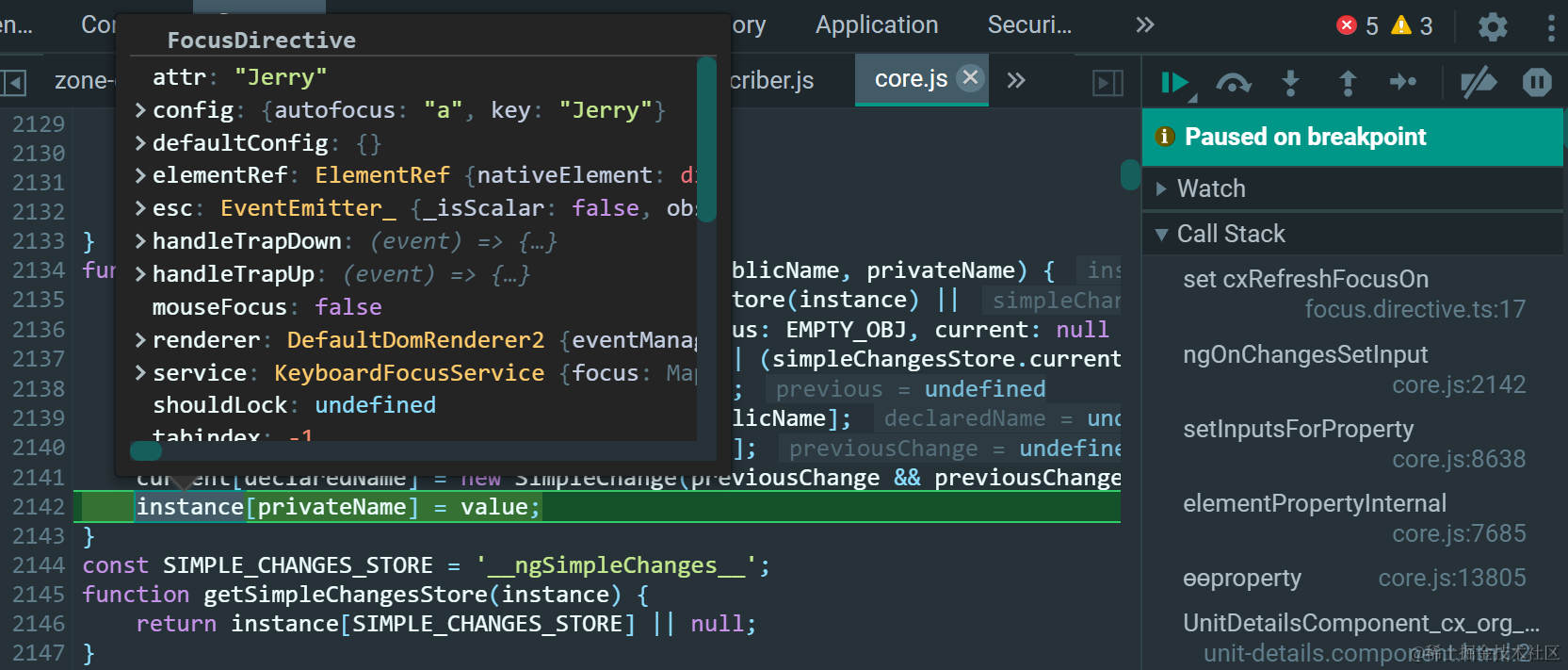
Task: Step out of current function
Action: (x=1348, y=83)
